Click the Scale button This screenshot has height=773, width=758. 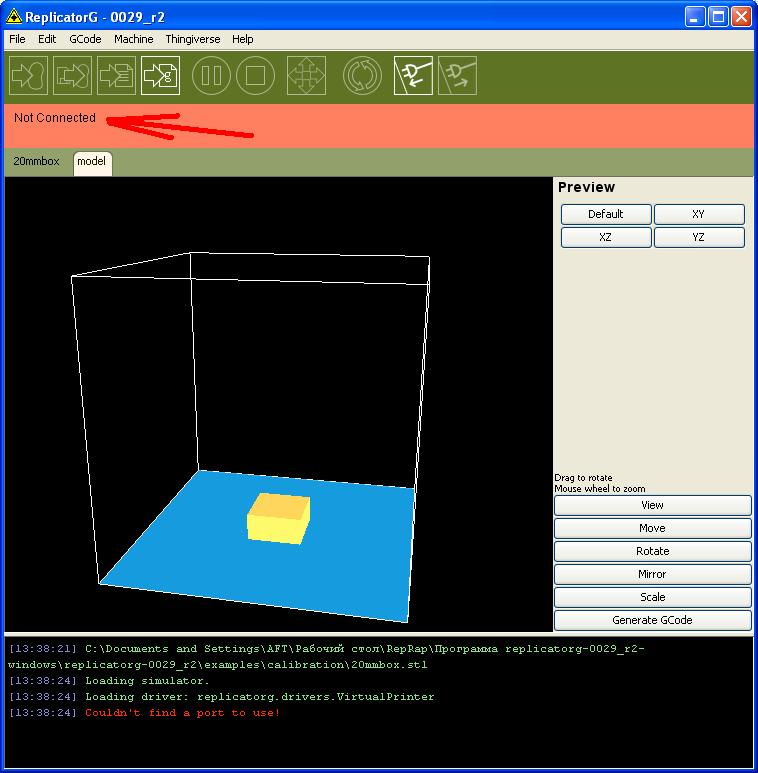pos(653,597)
